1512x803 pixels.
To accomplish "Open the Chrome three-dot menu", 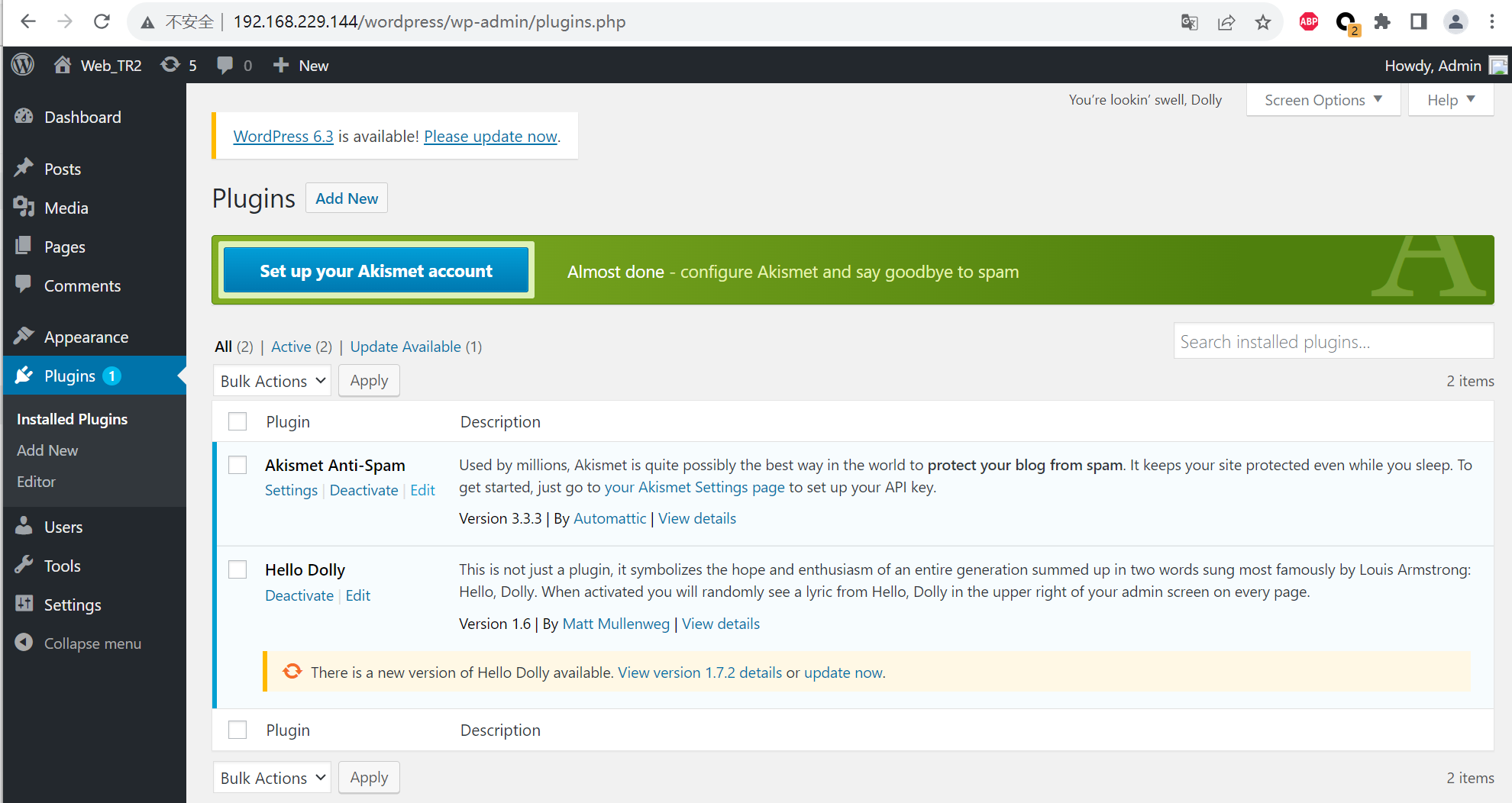I will (1492, 22).
